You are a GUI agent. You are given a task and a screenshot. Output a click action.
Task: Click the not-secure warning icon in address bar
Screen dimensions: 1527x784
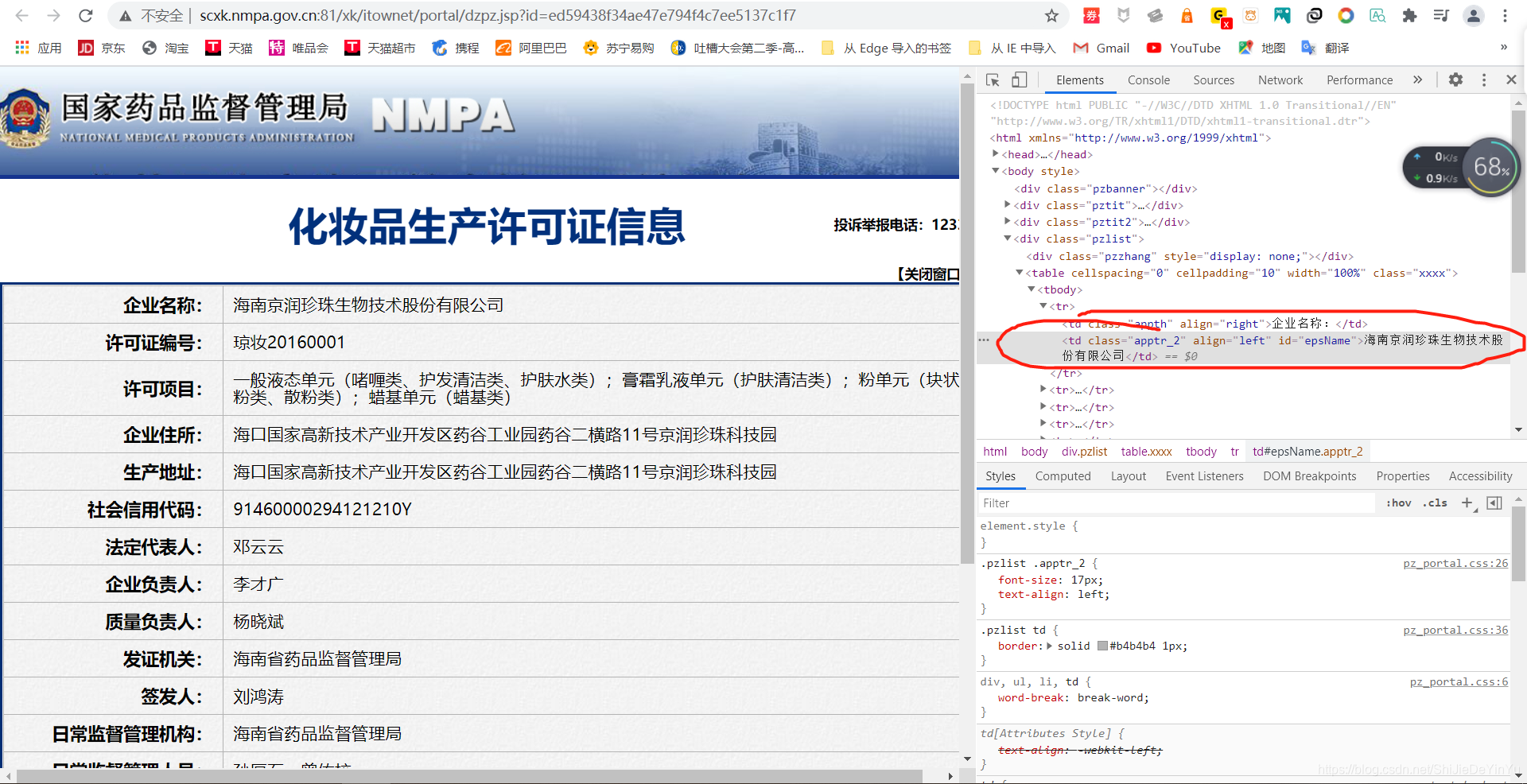125,15
